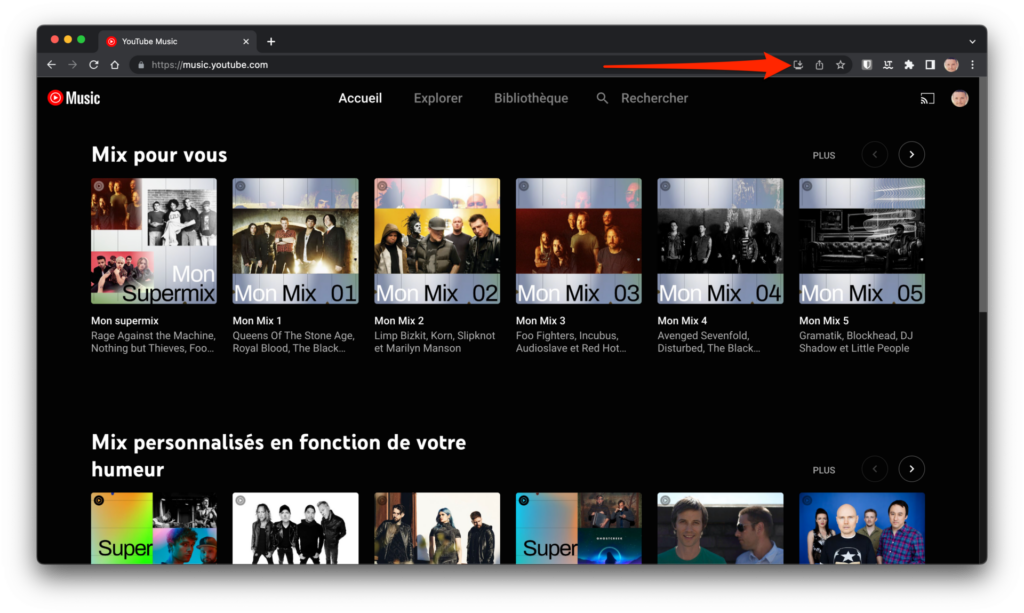
Task: Open the Mon Mix 04 thumbnail
Action: [x=720, y=241]
